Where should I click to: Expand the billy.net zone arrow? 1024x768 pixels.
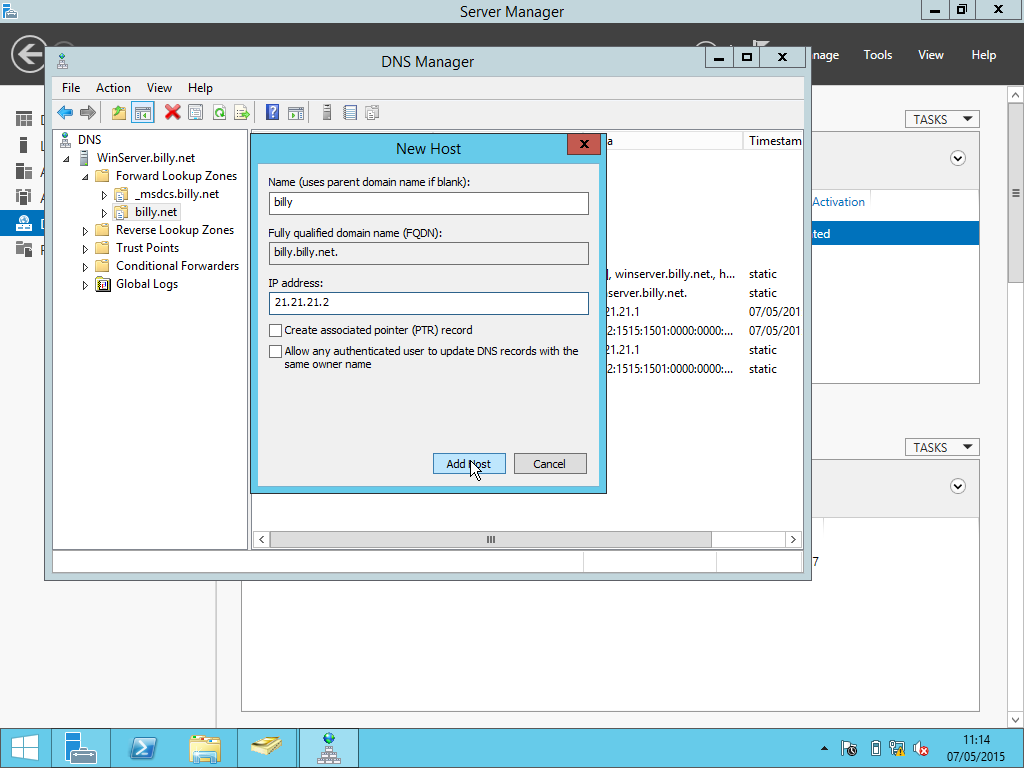104,213
